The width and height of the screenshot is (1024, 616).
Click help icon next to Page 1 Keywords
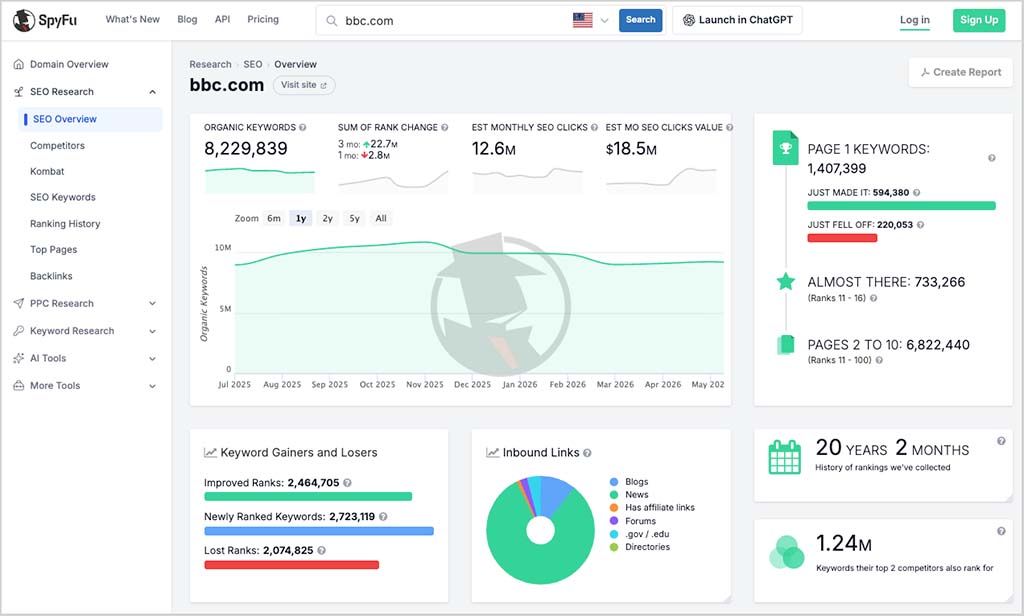991,158
